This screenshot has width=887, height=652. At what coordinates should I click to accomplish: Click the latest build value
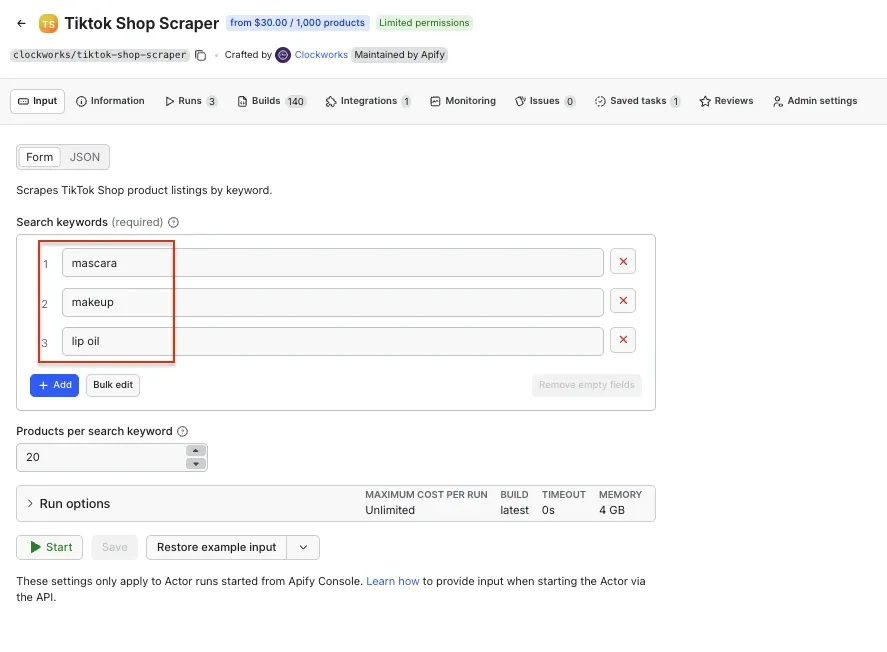point(514,510)
